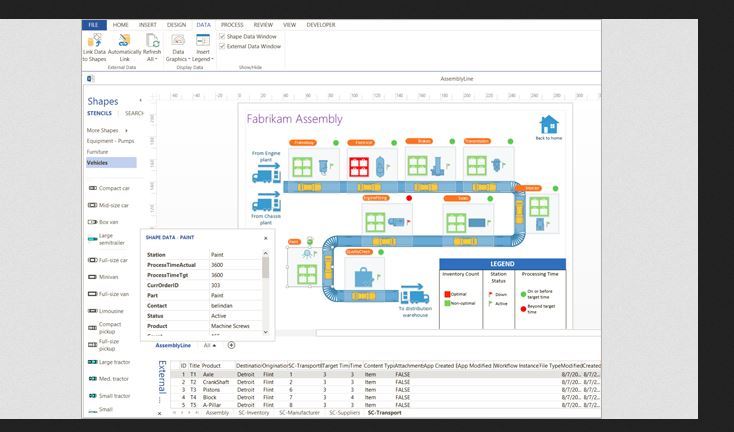The image size is (734, 432).
Task: Open the FILE menu
Action: tap(93, 24)
